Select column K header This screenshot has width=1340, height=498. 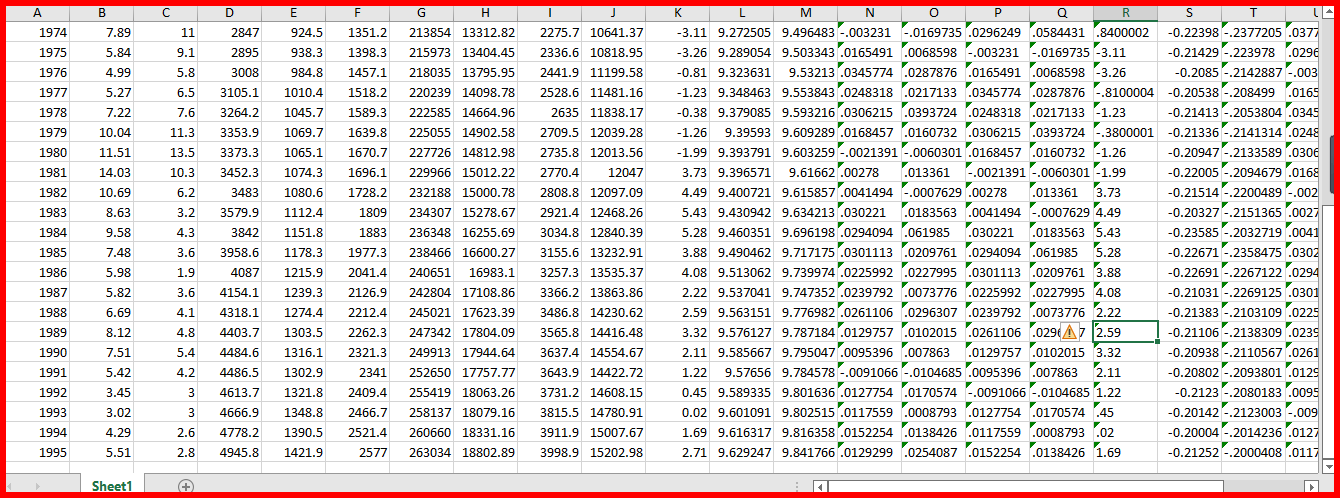677,13
